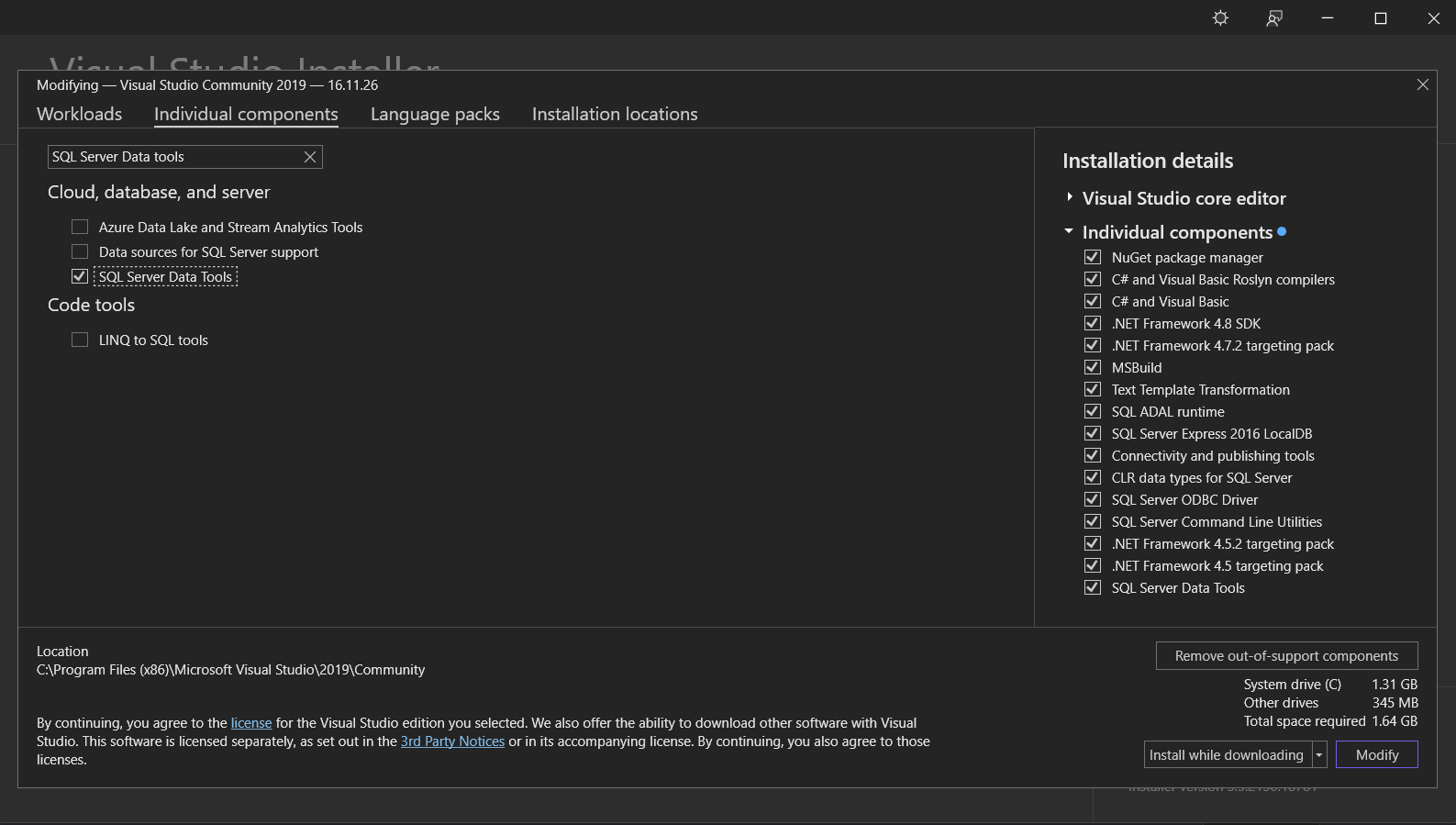This screenshot has width=1456, height=825.
Task: Check Data sources for SQL Server support
Action: 80,251
